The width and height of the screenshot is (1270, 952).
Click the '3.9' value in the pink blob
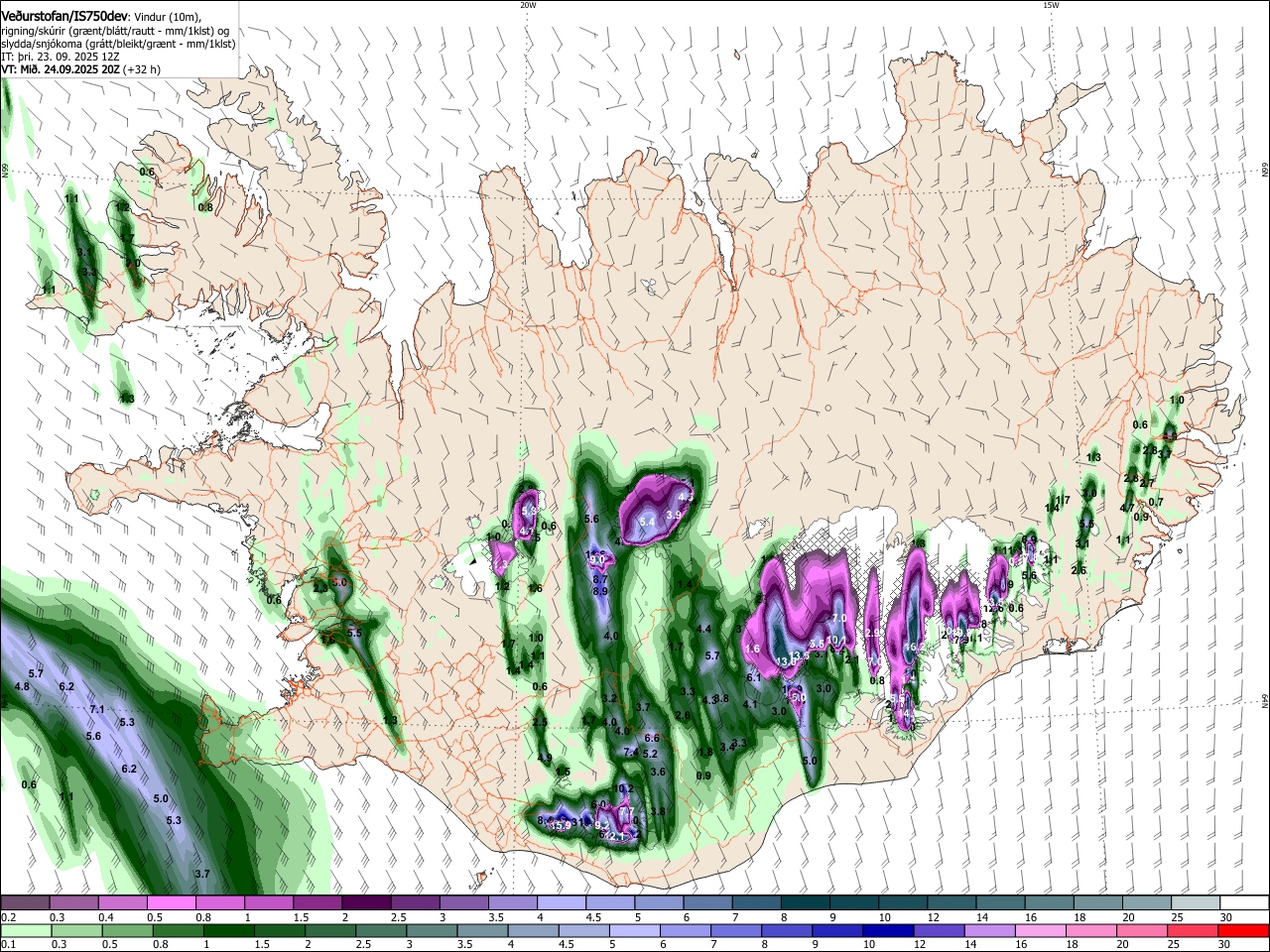pyautogui.click(x=673, y=515)
